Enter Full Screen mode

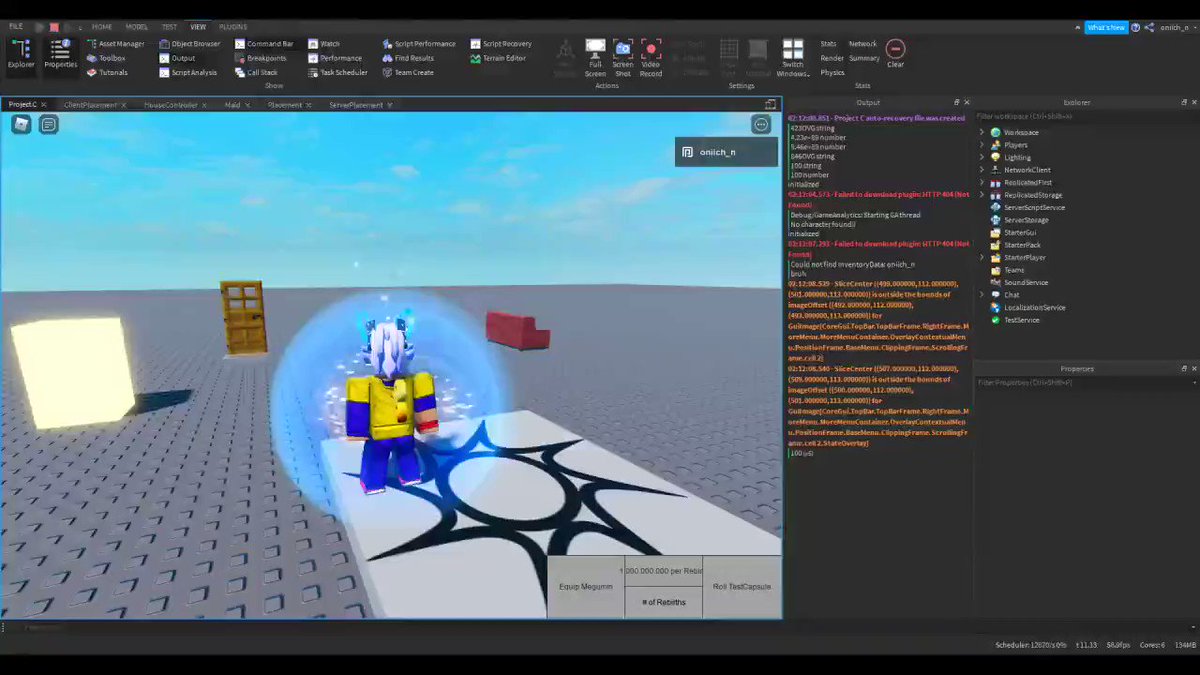click(595, 58)
